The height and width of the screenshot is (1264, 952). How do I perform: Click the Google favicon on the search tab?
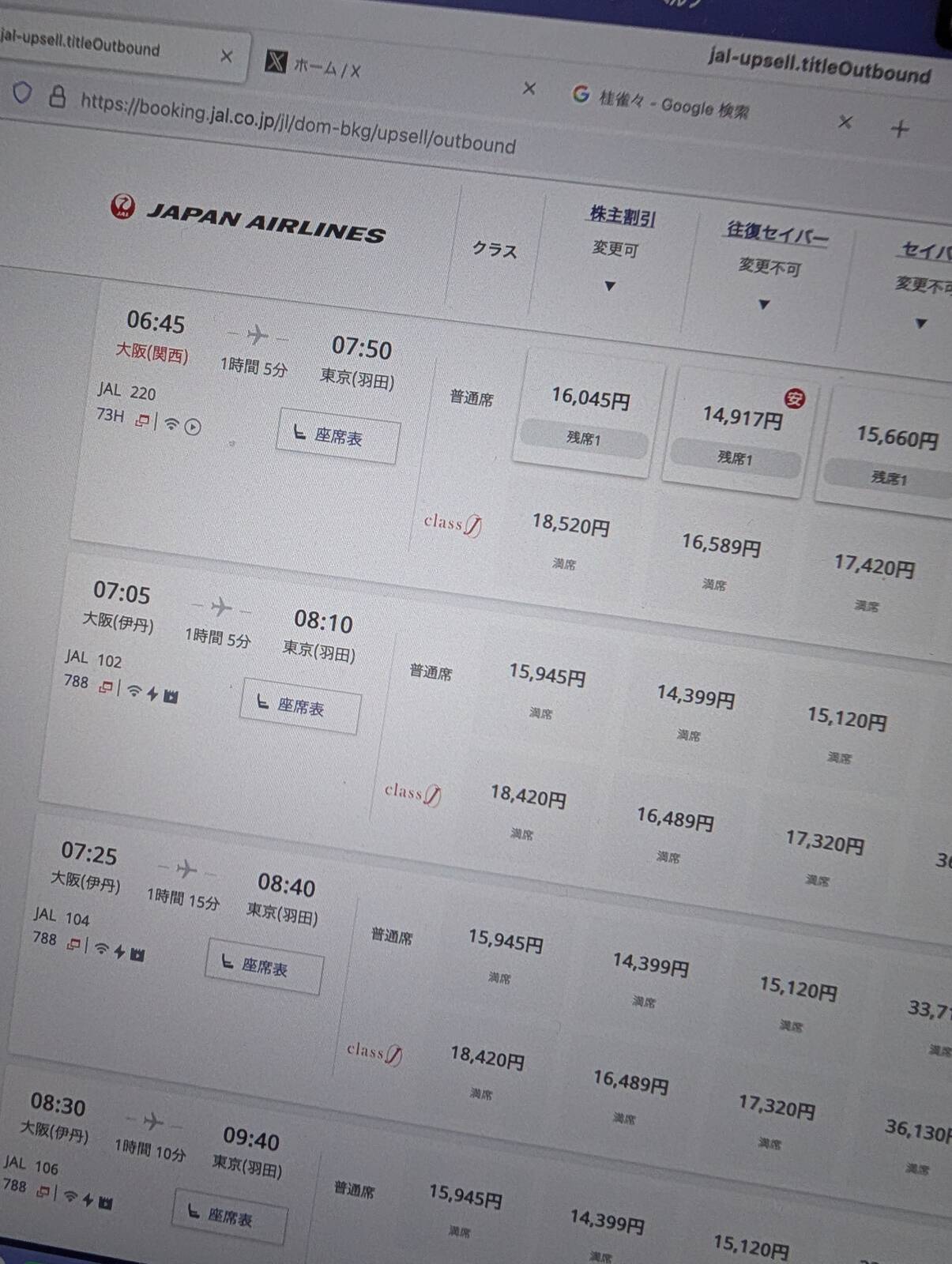[581, 94]
